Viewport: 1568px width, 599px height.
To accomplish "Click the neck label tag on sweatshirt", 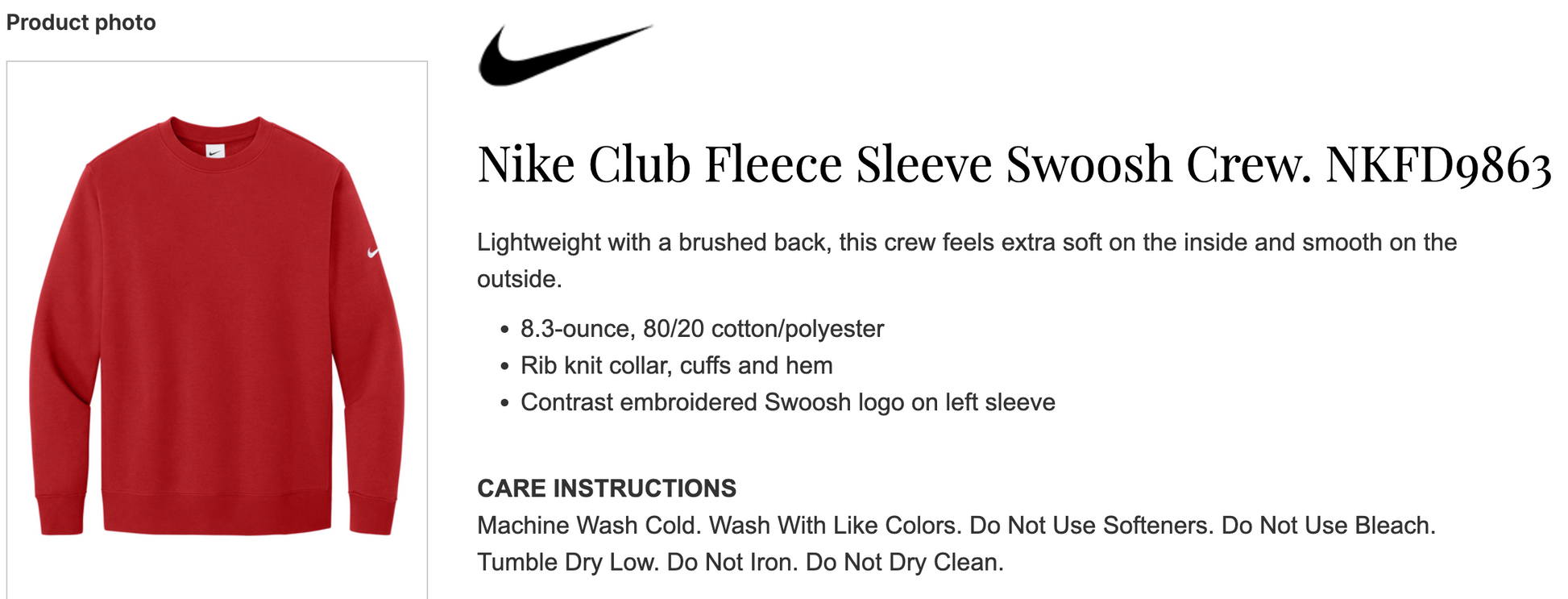I will pyautogui.click(x=215, y=151).
